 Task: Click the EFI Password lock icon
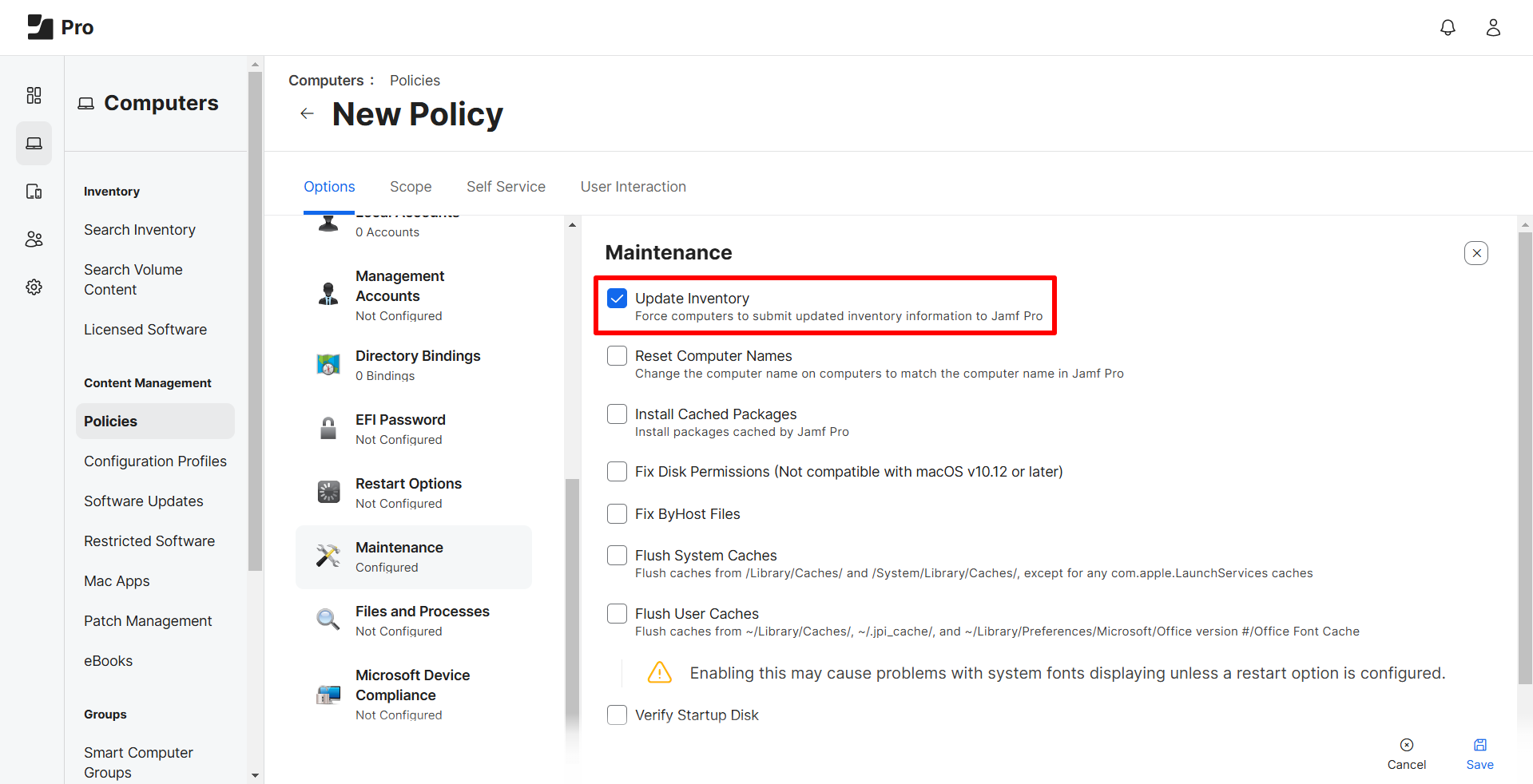328,429
